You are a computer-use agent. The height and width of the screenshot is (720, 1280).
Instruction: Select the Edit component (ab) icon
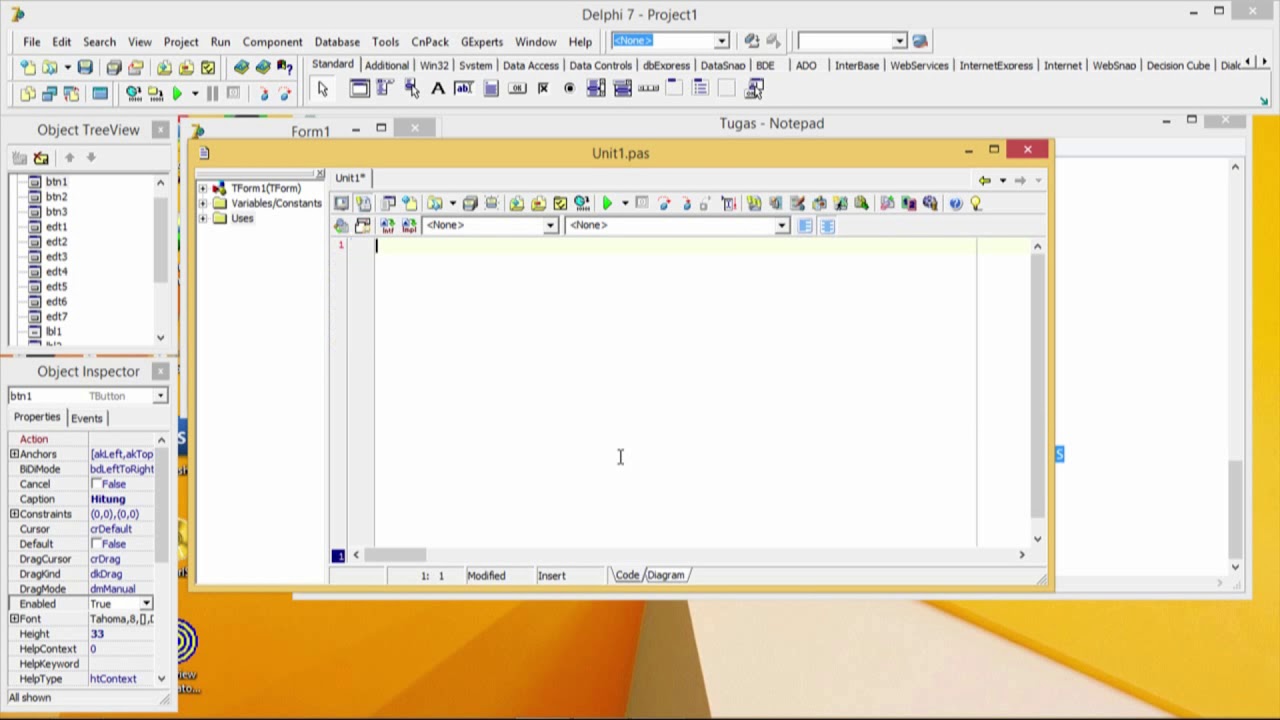point(464,89)
